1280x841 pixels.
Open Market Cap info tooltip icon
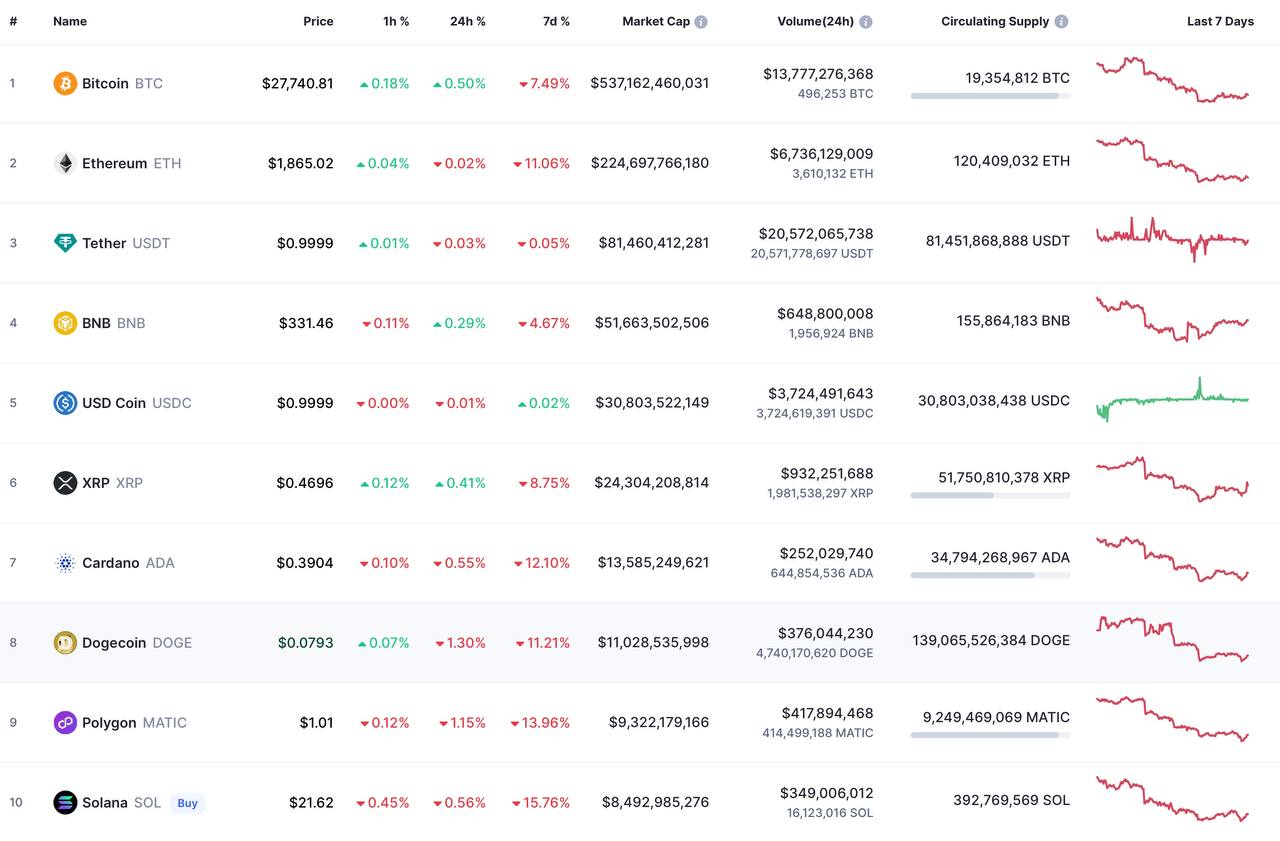[701, 22]
